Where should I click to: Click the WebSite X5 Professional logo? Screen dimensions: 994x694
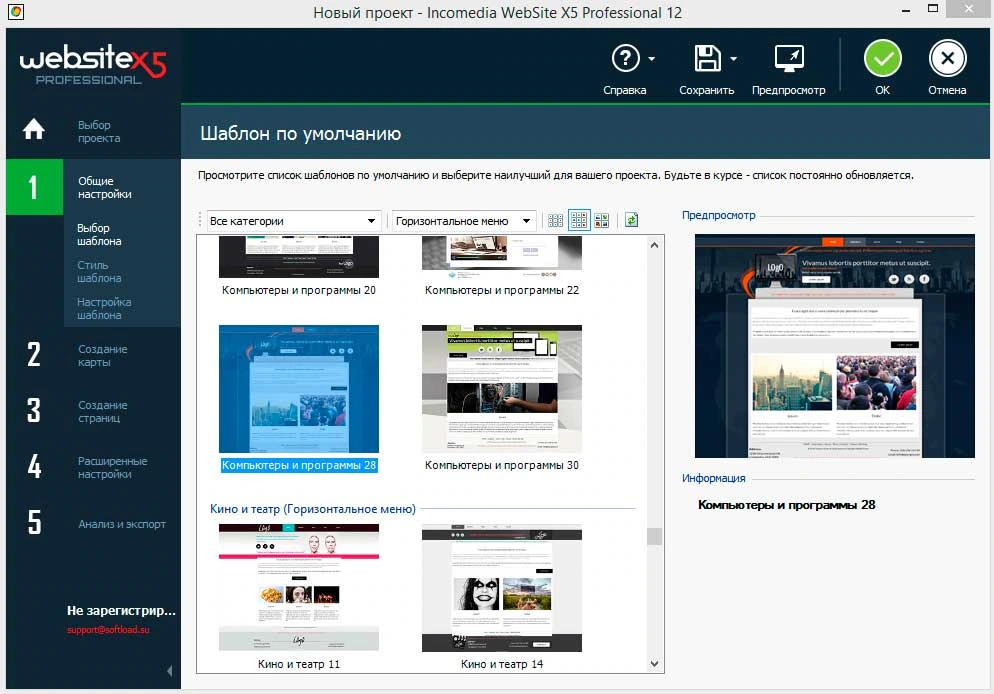coord(93,66)
